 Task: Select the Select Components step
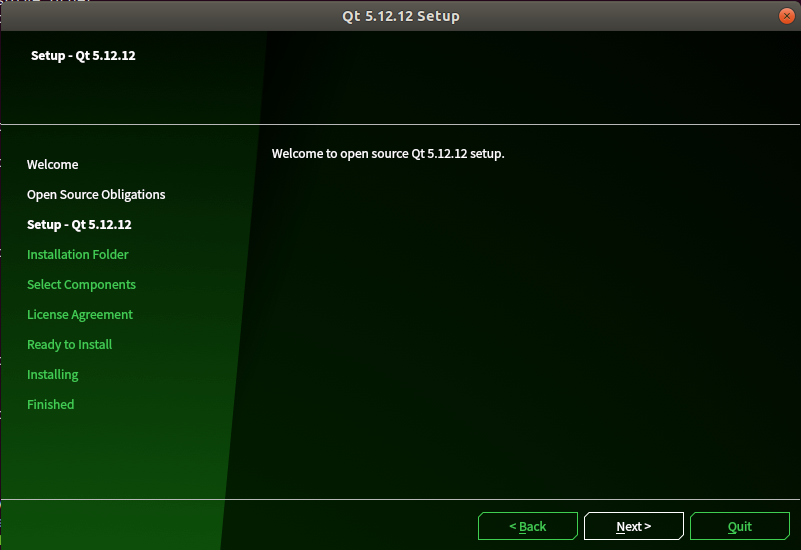point(81,284)
